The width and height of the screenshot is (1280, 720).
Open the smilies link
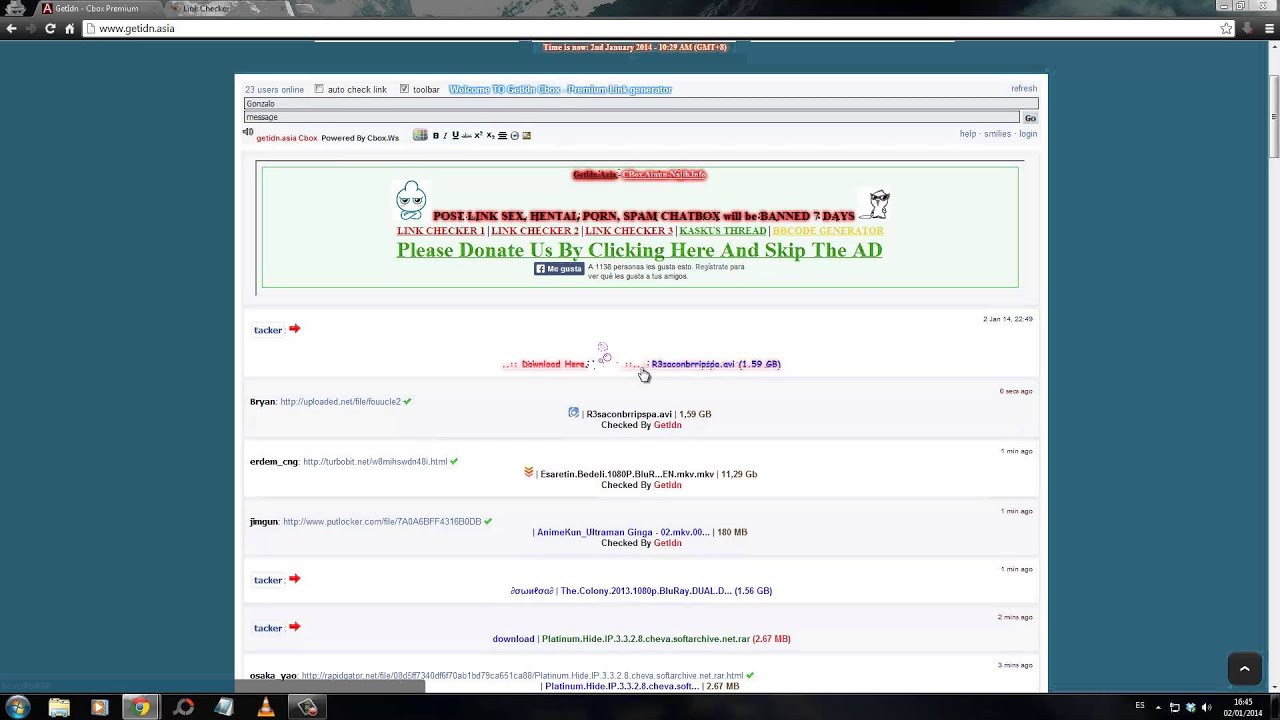click(997, 134)
